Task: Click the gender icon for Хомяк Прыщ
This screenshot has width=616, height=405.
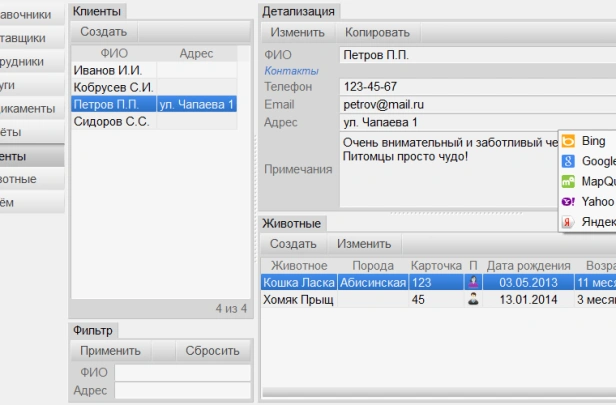Action: [473, 299]
